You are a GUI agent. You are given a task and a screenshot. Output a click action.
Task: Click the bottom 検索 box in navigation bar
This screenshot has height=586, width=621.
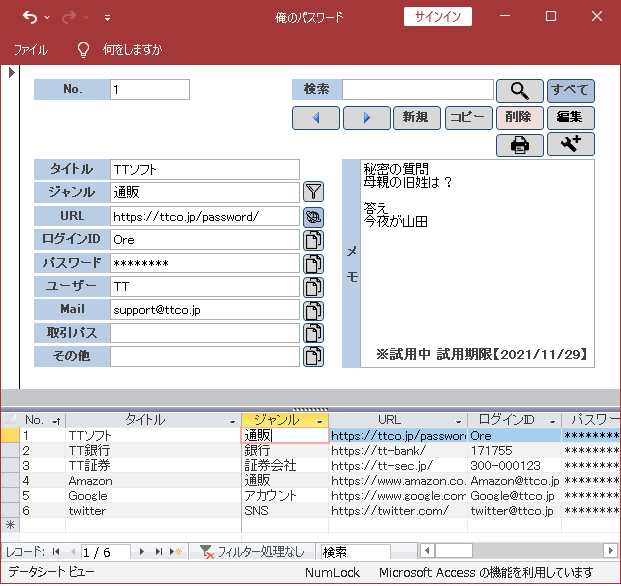tap(355, 552)
